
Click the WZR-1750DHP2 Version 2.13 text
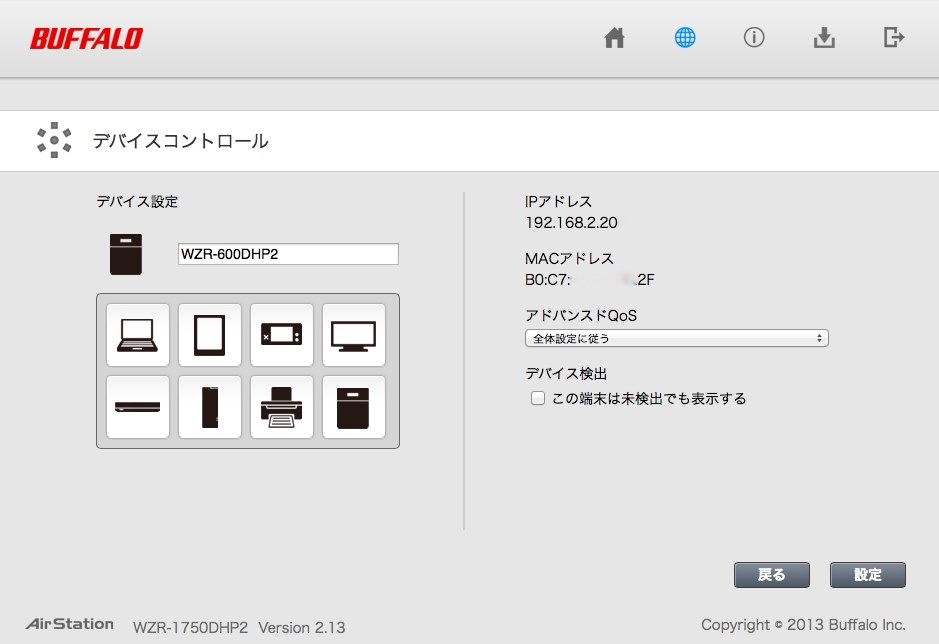click(239, 627)
